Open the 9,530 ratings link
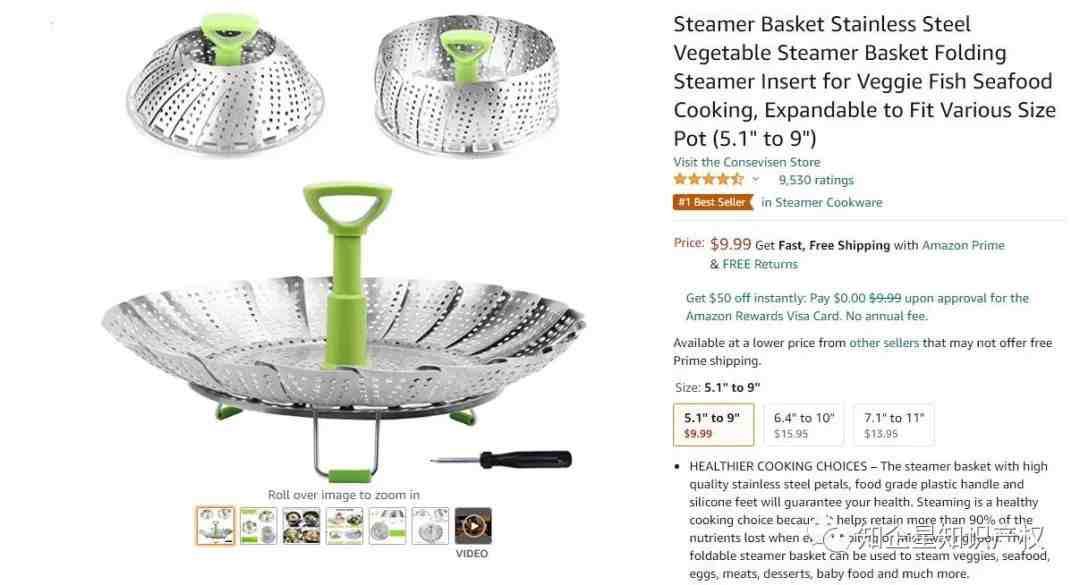This screenshot has width=1080, height=585. 816,180
